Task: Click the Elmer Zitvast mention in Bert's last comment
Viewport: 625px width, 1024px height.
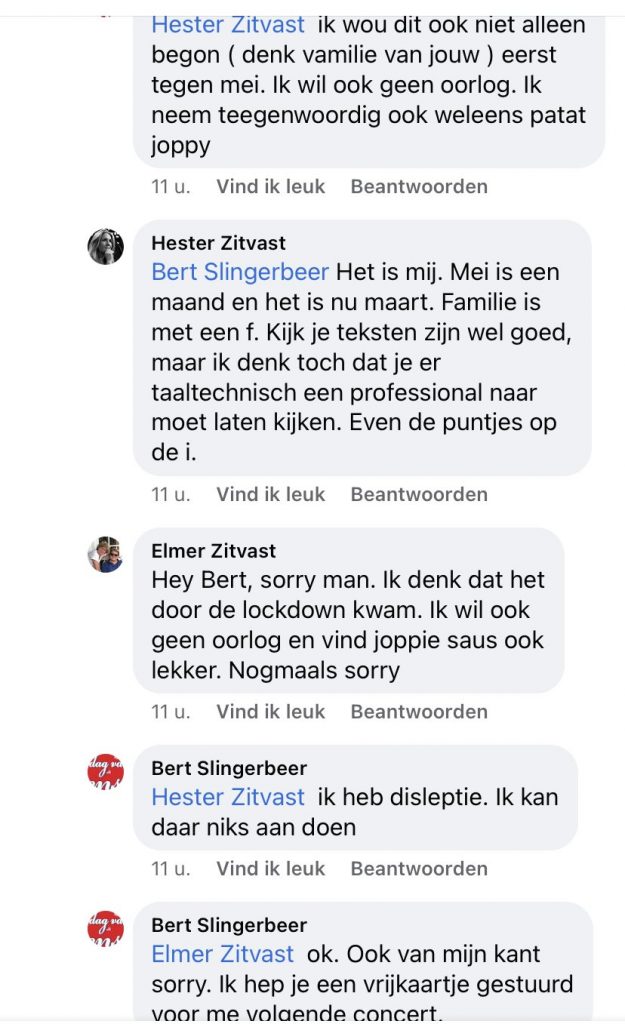Action: [x=222, y=955]
